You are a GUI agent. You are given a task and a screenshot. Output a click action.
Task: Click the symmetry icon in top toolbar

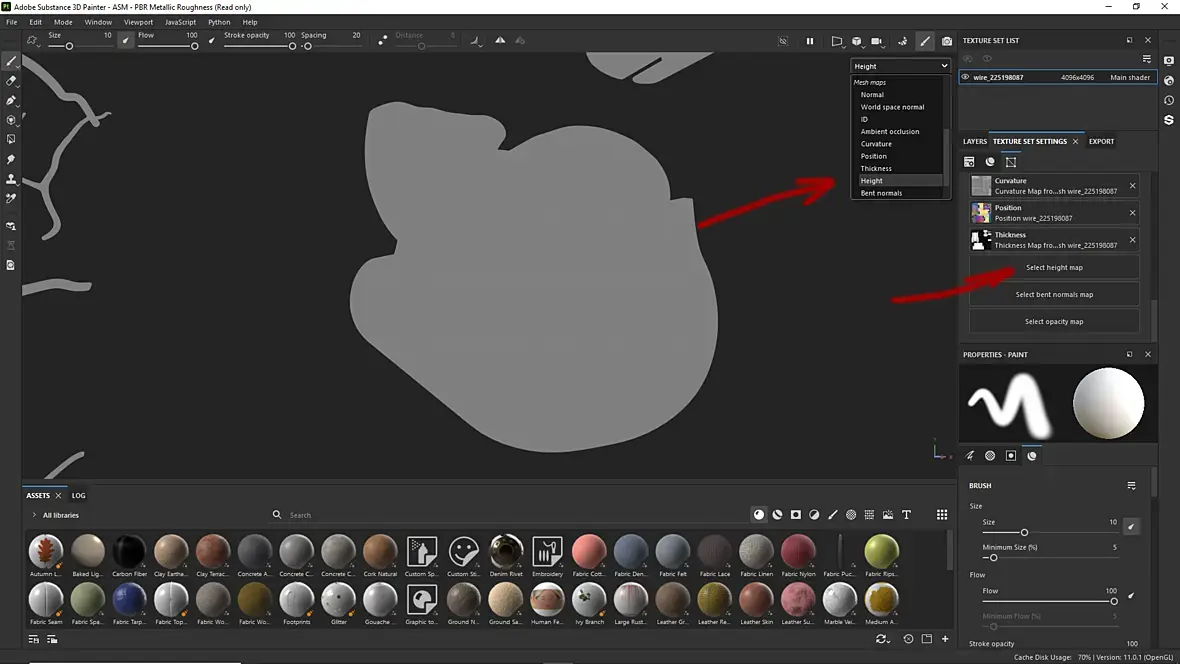coord(500,41)
